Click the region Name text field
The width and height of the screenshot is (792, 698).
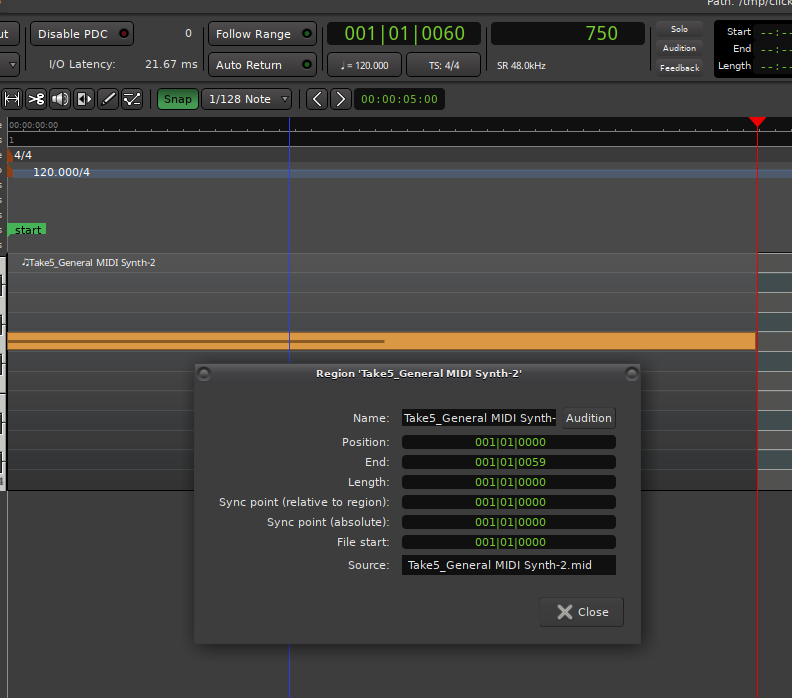point(479,418)
